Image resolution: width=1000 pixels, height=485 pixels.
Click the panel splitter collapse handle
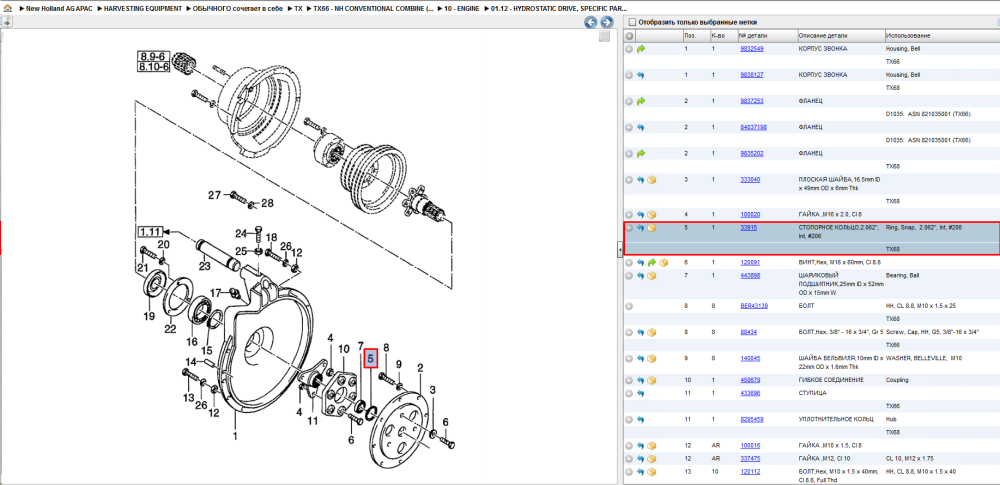click(619, 251)
